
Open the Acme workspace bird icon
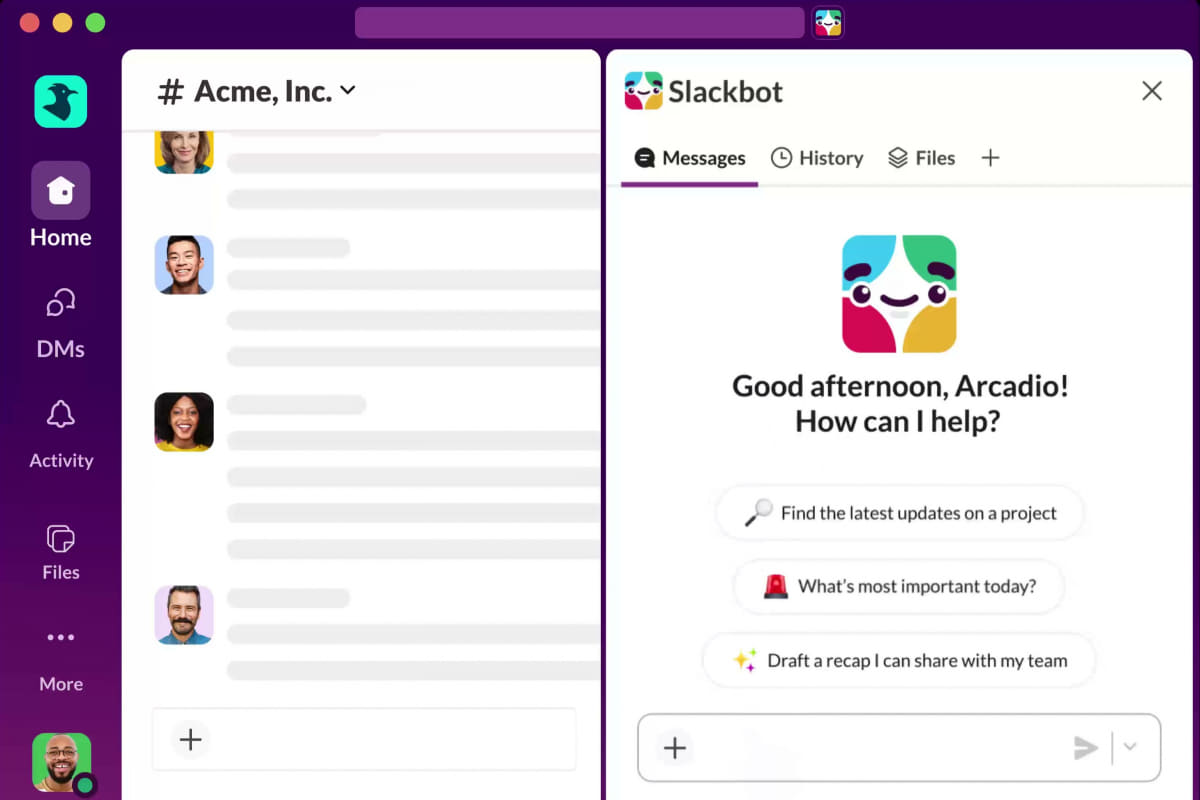[61, 101]
